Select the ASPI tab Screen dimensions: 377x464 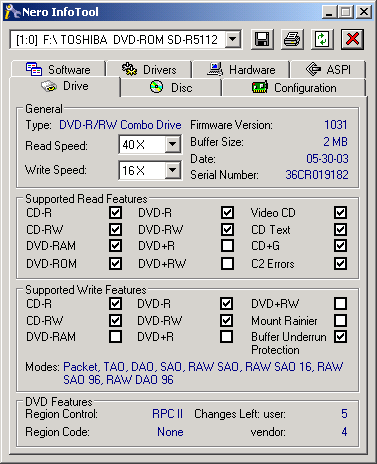[x=328, y=69]
